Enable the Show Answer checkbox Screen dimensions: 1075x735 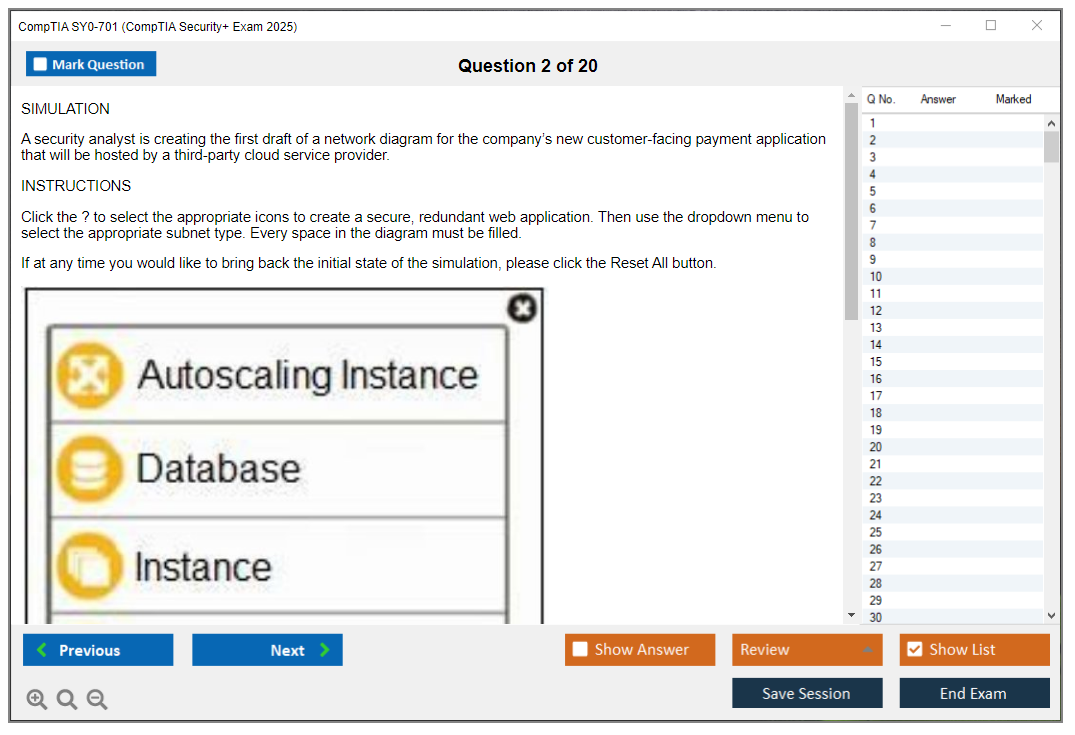point(580,650)
